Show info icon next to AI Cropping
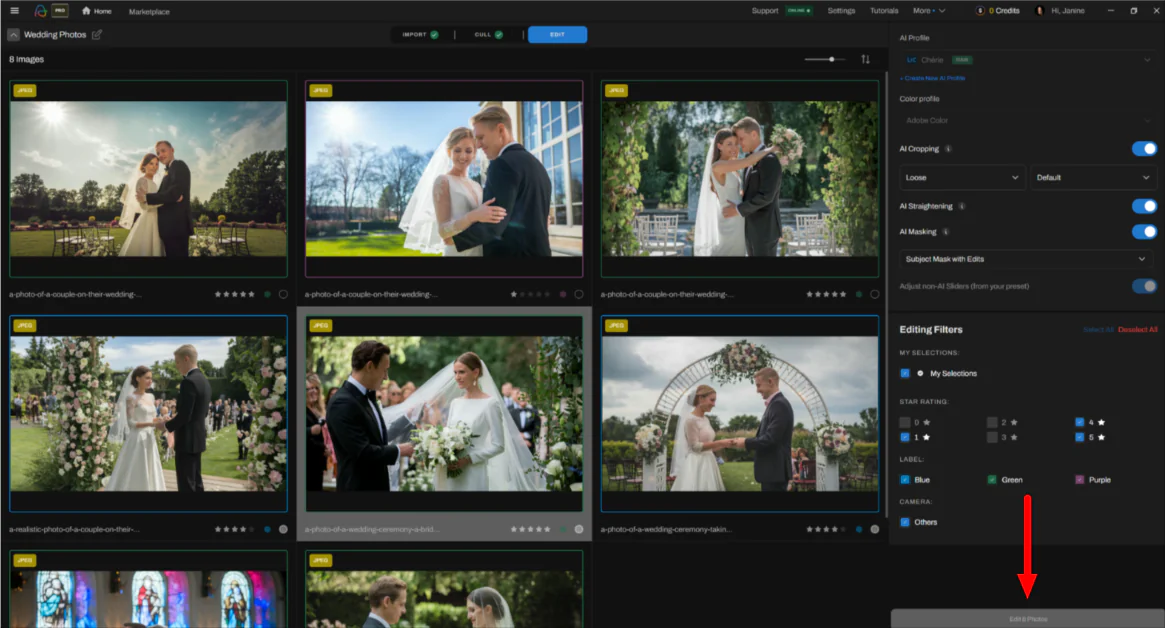The width and height of the screenshot is (1165, 628). click(948, 149)
